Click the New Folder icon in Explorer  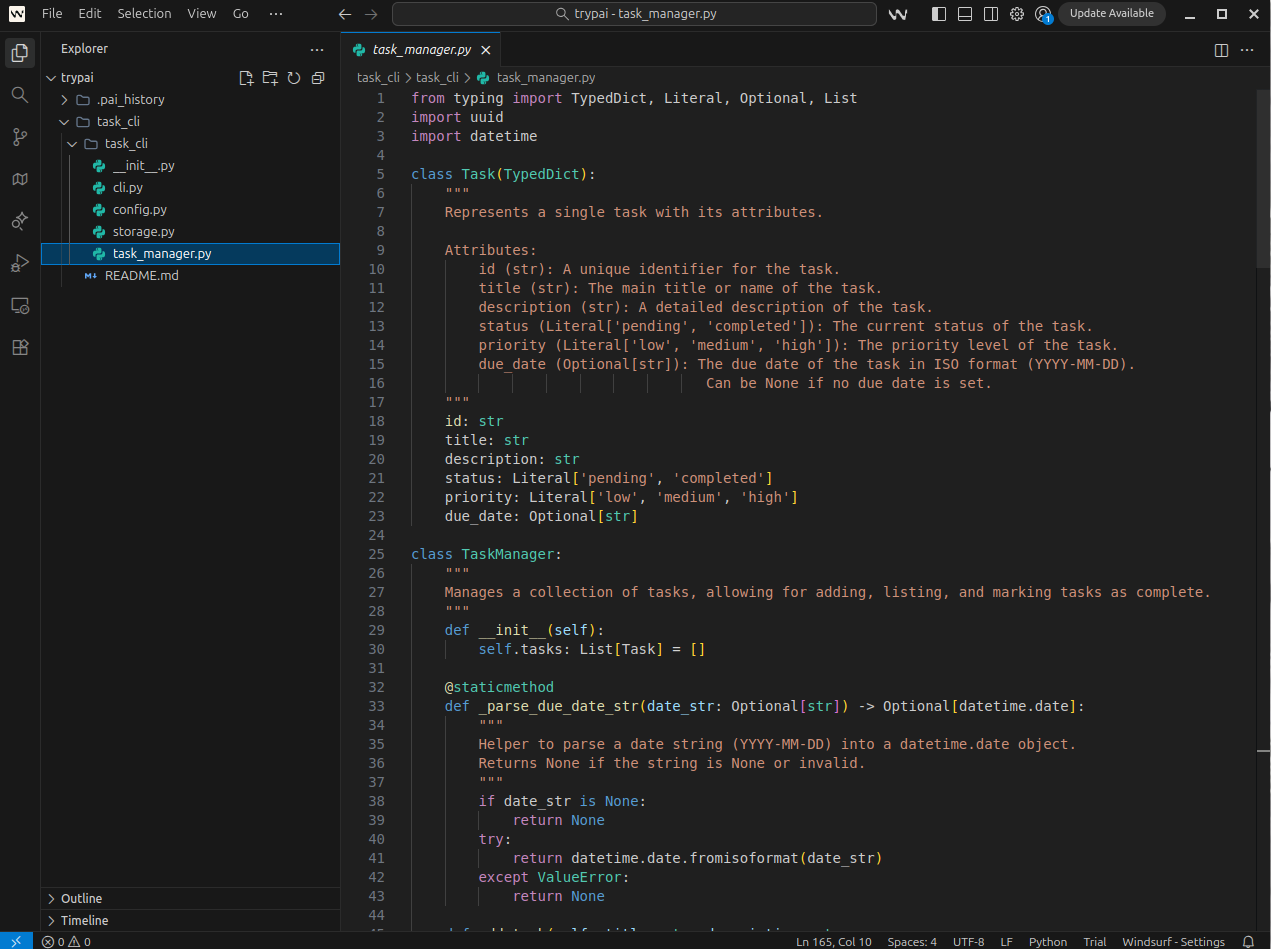coord(270,78)
